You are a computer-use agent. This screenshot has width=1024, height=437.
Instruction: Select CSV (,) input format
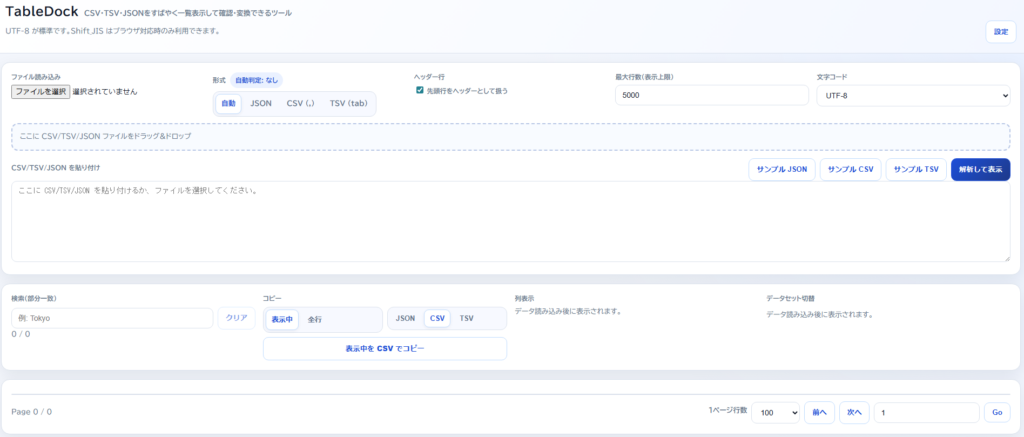(300, 104)
